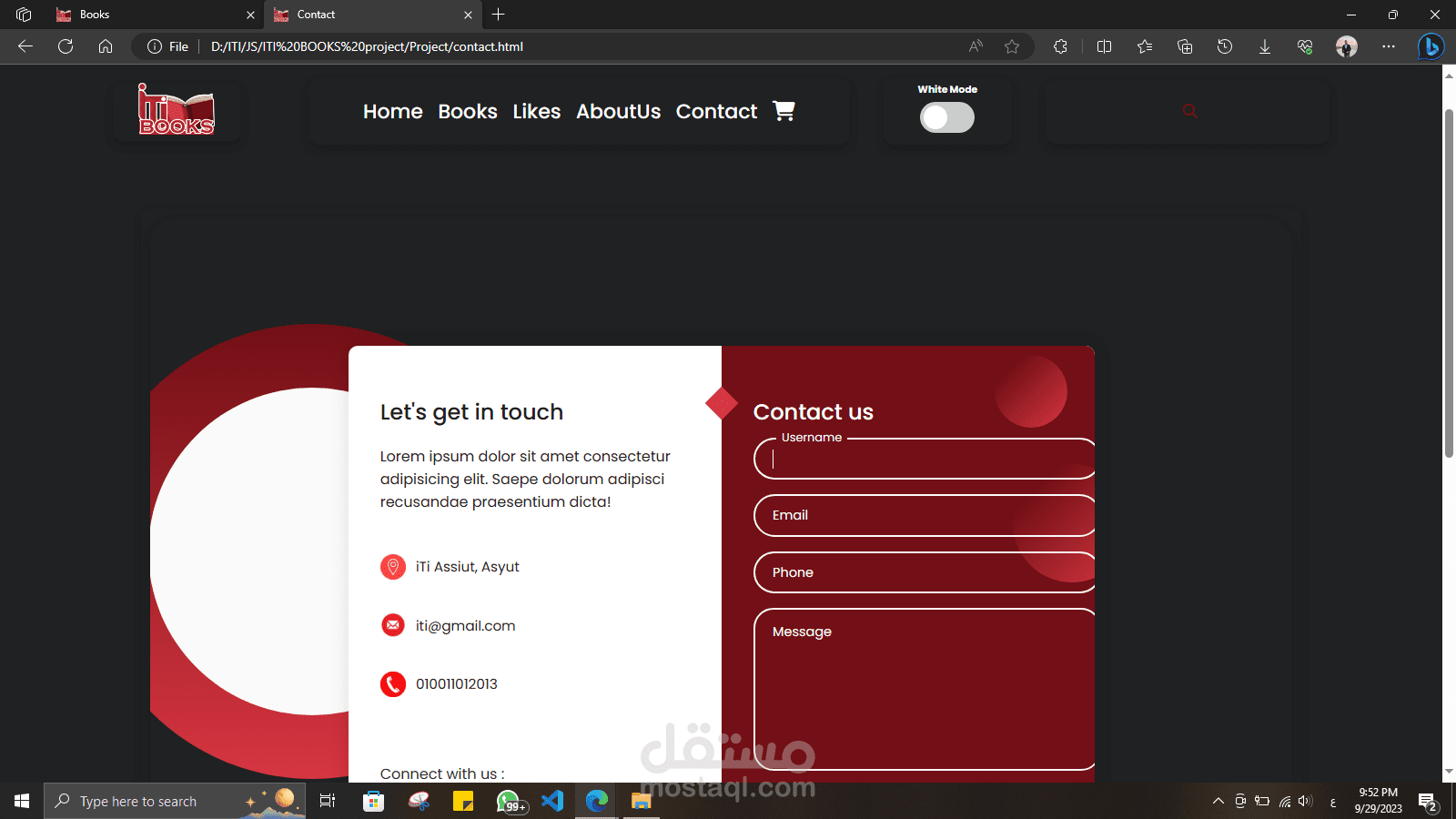Viewport: 1456px width, 819px height.
Task: Click the Email input field
Action: tap(925, 515)
